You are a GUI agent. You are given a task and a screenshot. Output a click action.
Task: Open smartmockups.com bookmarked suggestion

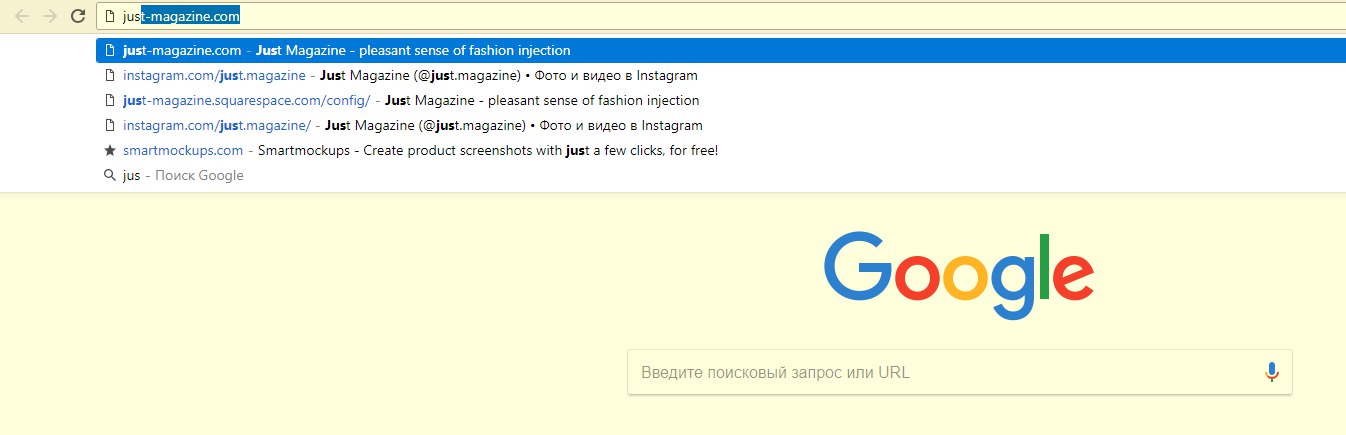(720, 150)
